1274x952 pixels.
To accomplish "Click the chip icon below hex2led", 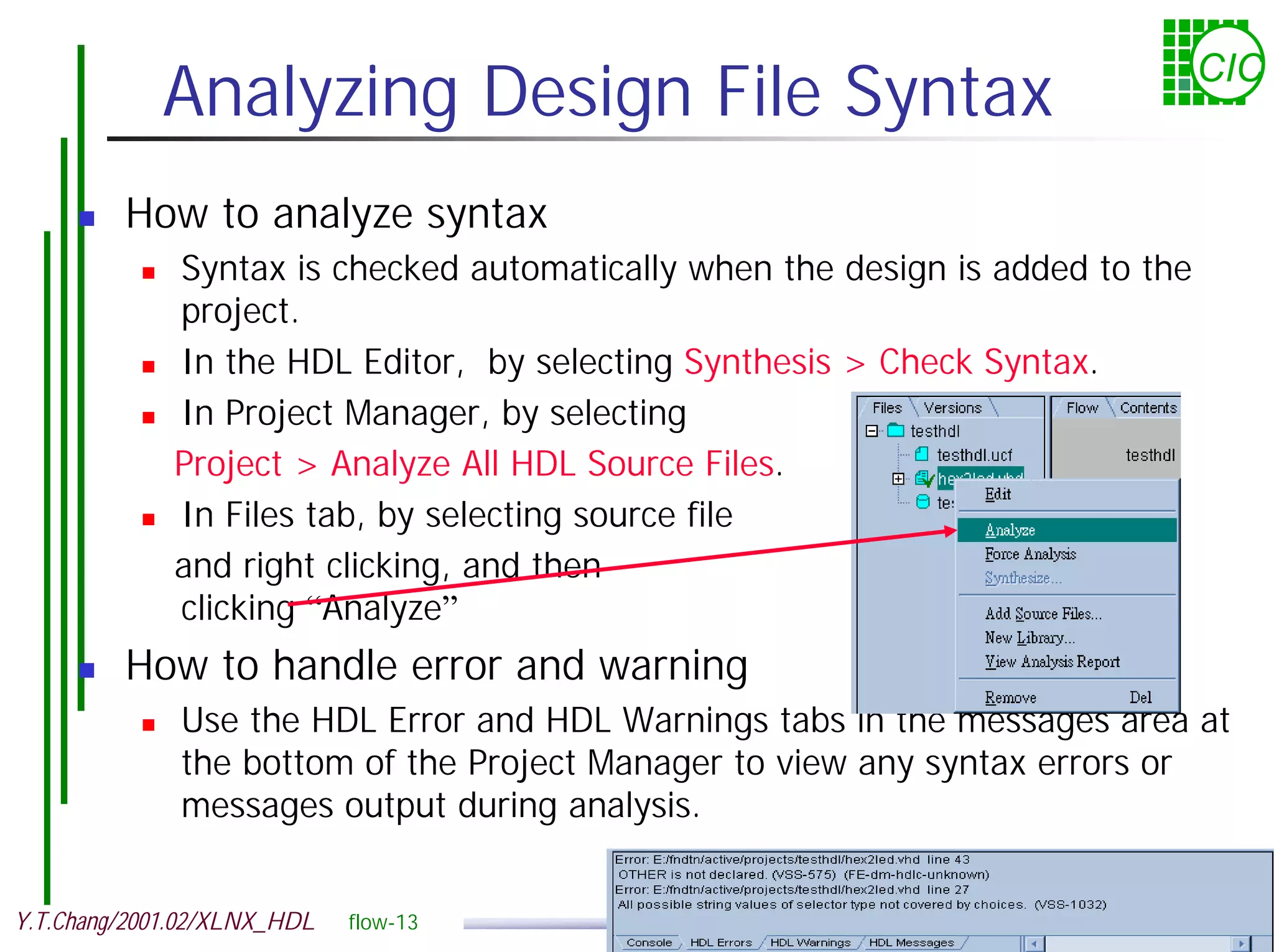I will coord(923,502).
